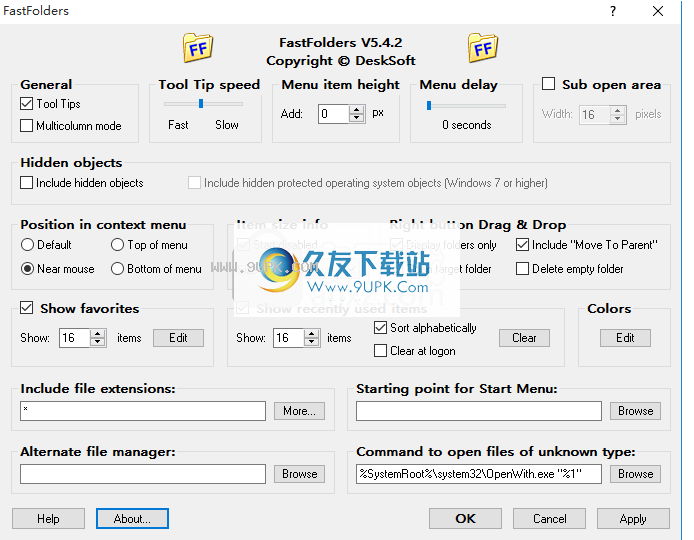
Task: Edit the favorites list
Action: pyautogui.click(x=178, y=338)
